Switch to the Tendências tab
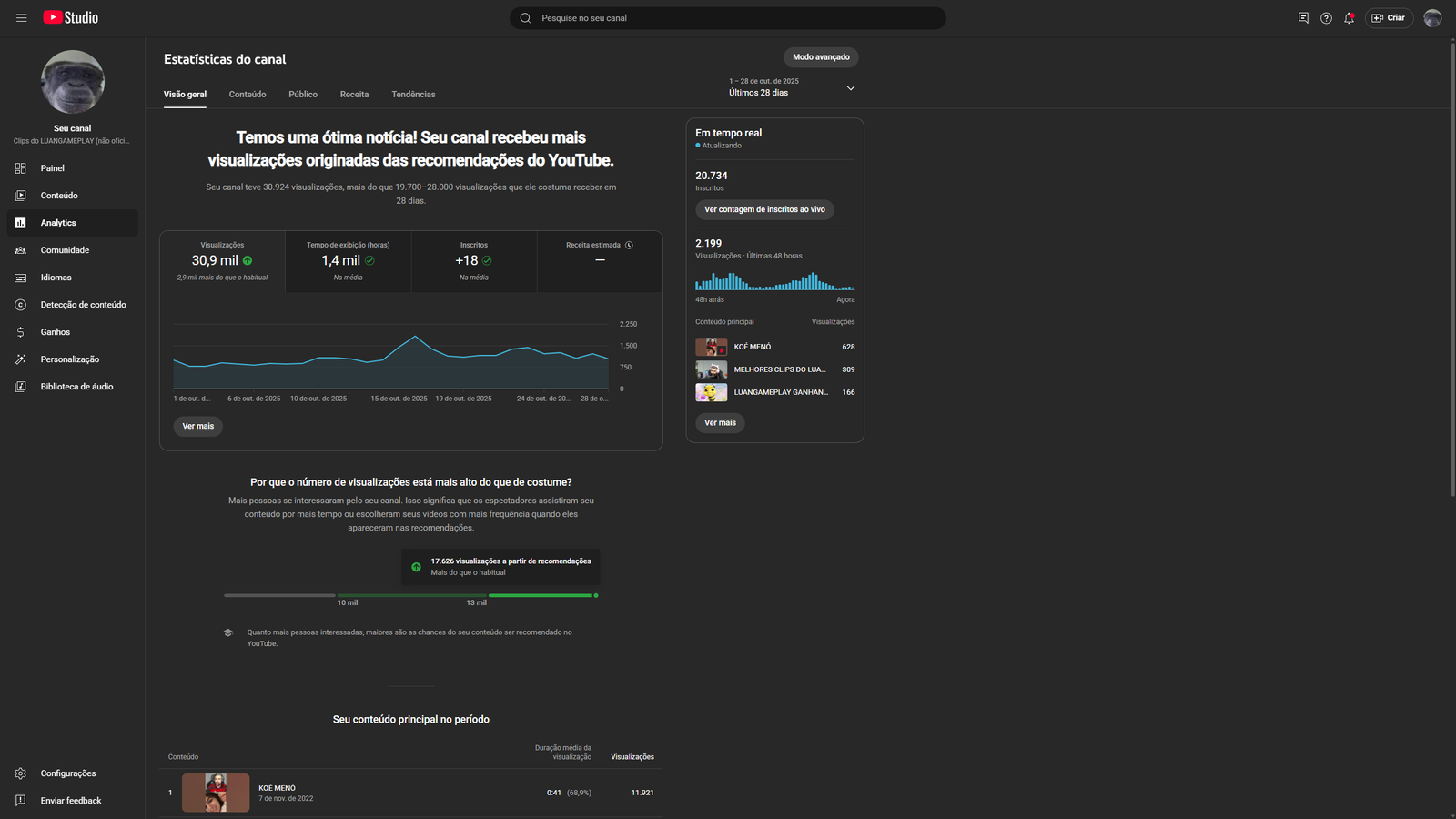 (413, 95)
